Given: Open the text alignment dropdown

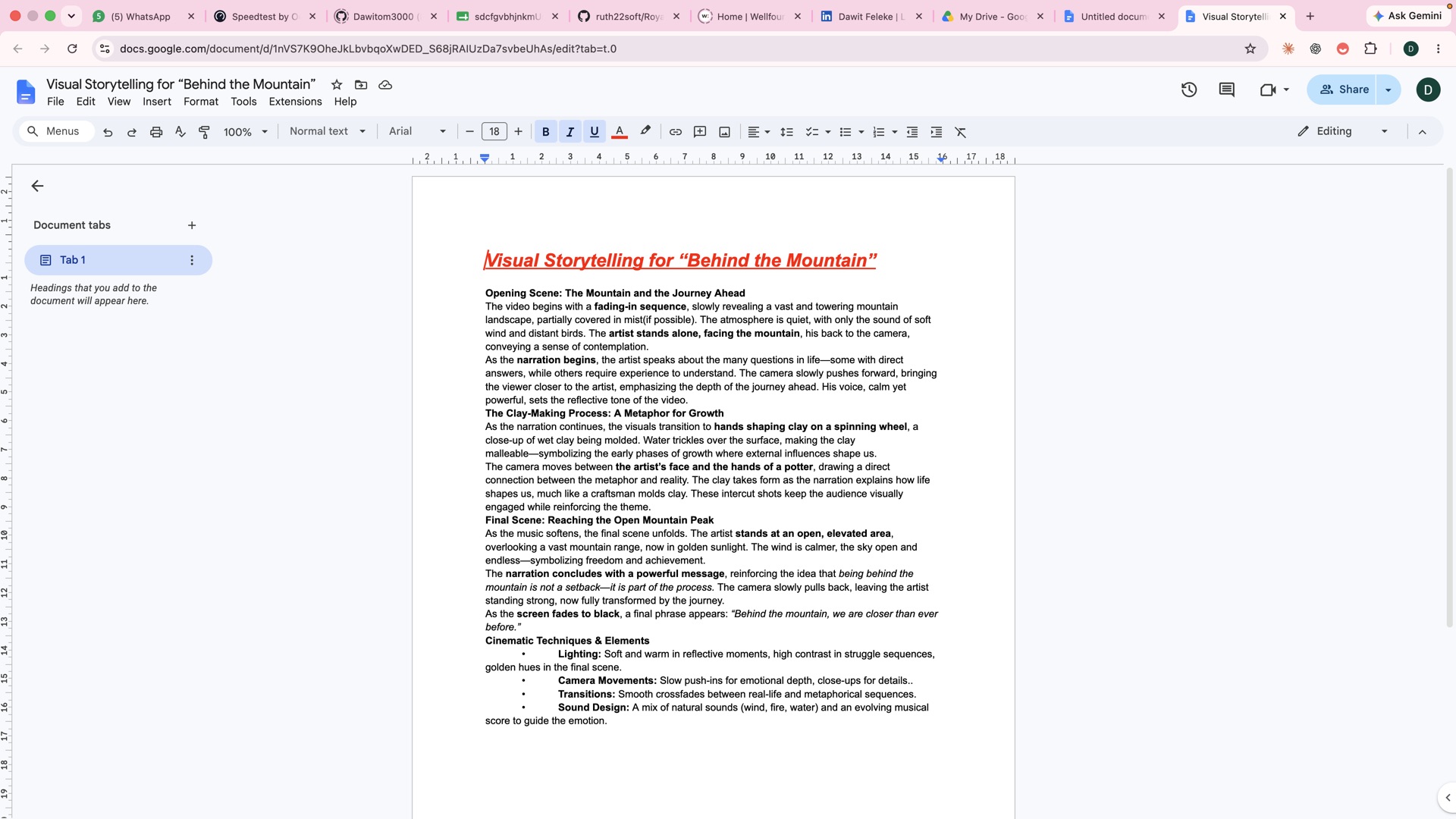Looking at the screenshot, I should coord(759,132).
